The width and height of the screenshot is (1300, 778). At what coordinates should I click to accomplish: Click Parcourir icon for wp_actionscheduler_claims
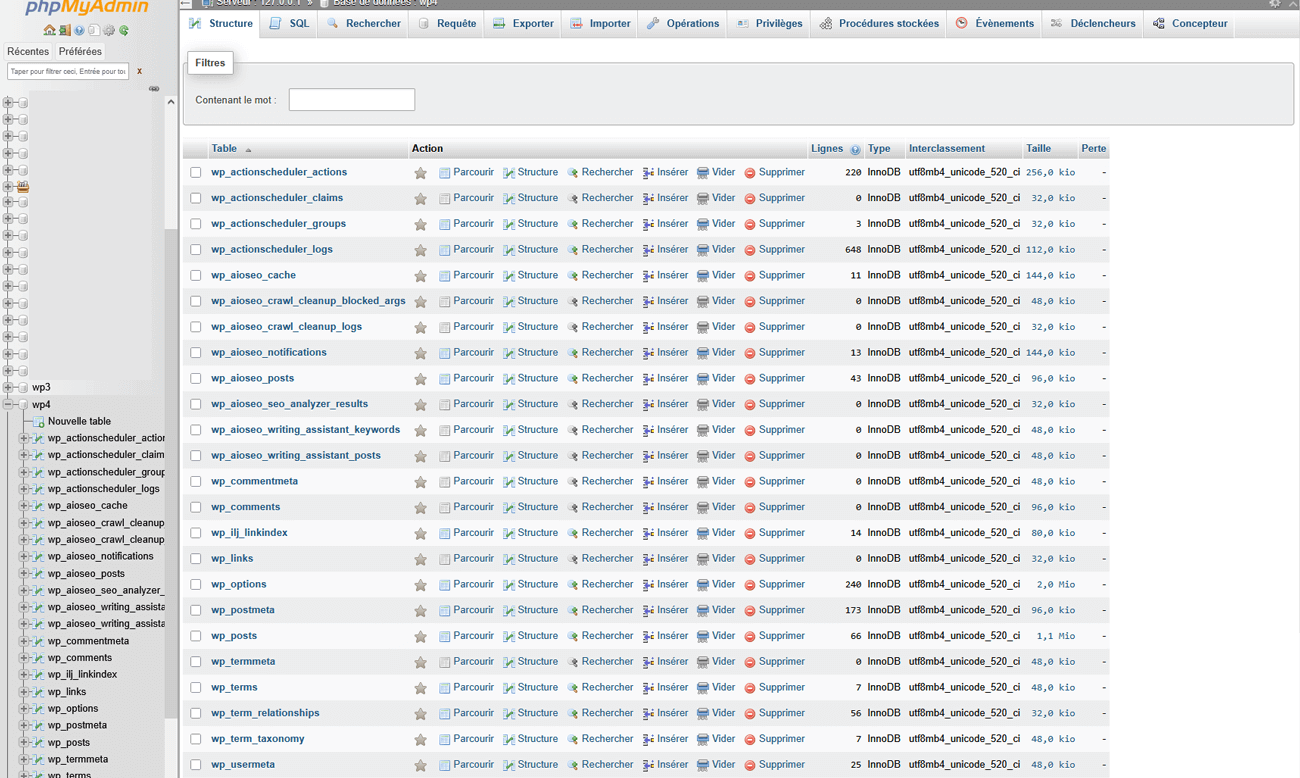pyautogui.click(x=445, y=199)
